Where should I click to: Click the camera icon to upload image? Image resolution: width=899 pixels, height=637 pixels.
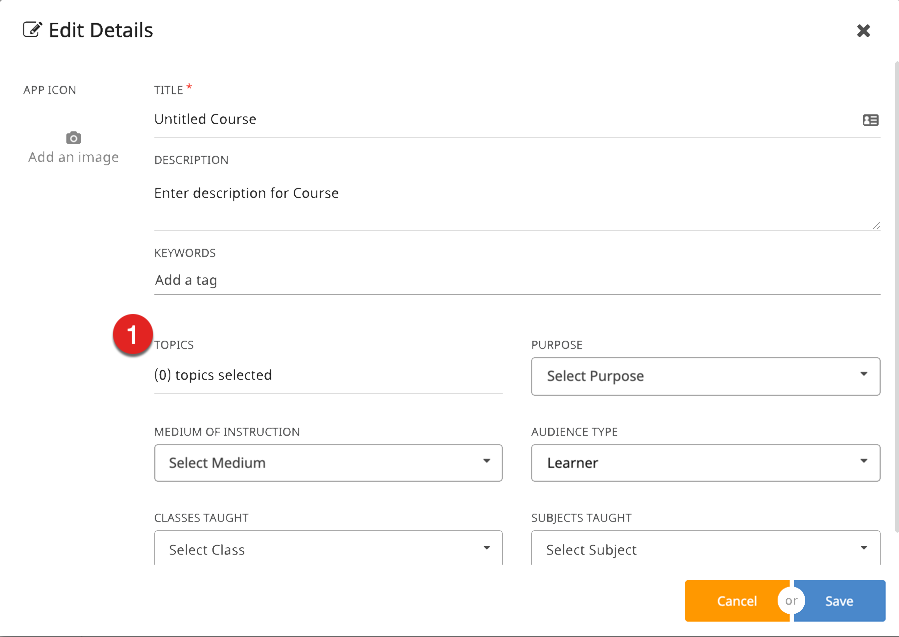click(x=73, y=138)
